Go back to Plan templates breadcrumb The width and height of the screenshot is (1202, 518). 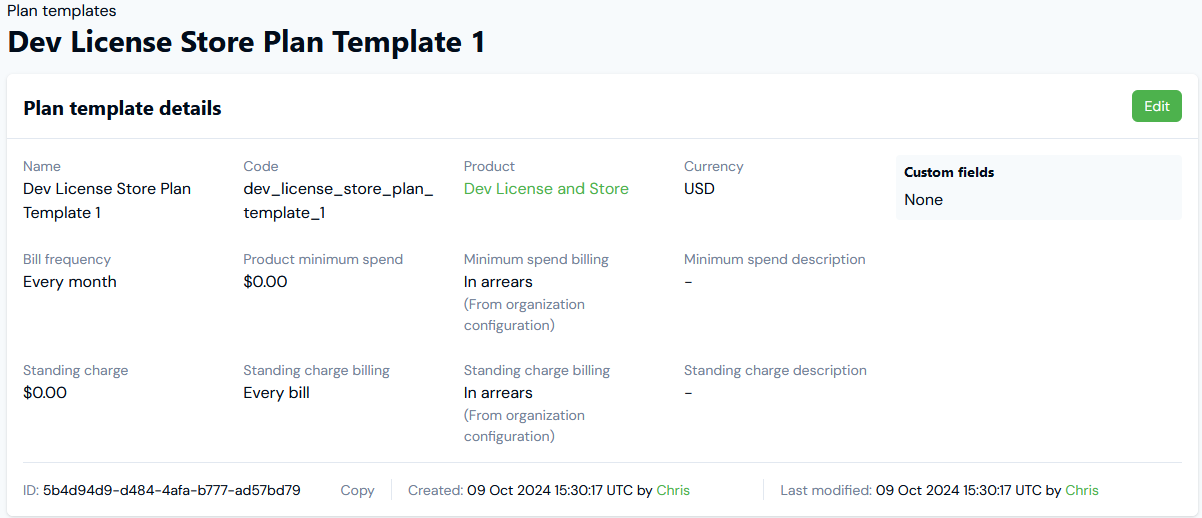(x=62, y=11)
